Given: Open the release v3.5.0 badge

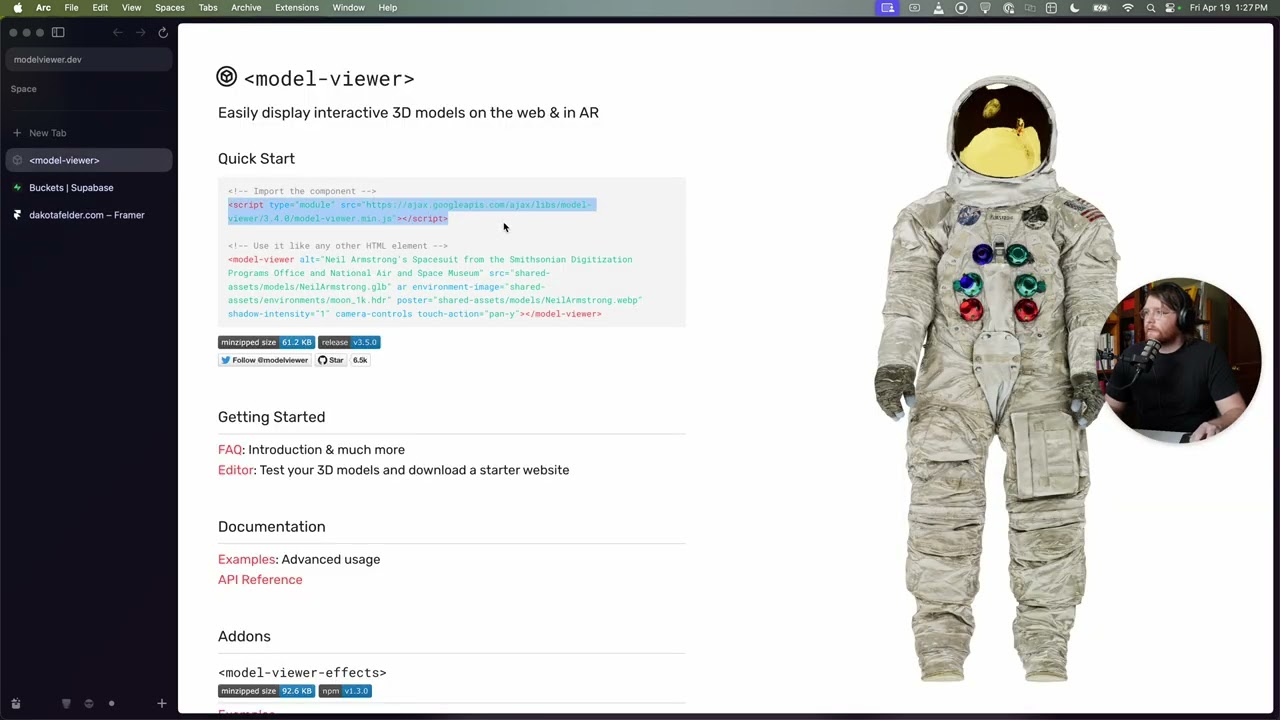Looking at the screenshot, I should 349,342.
